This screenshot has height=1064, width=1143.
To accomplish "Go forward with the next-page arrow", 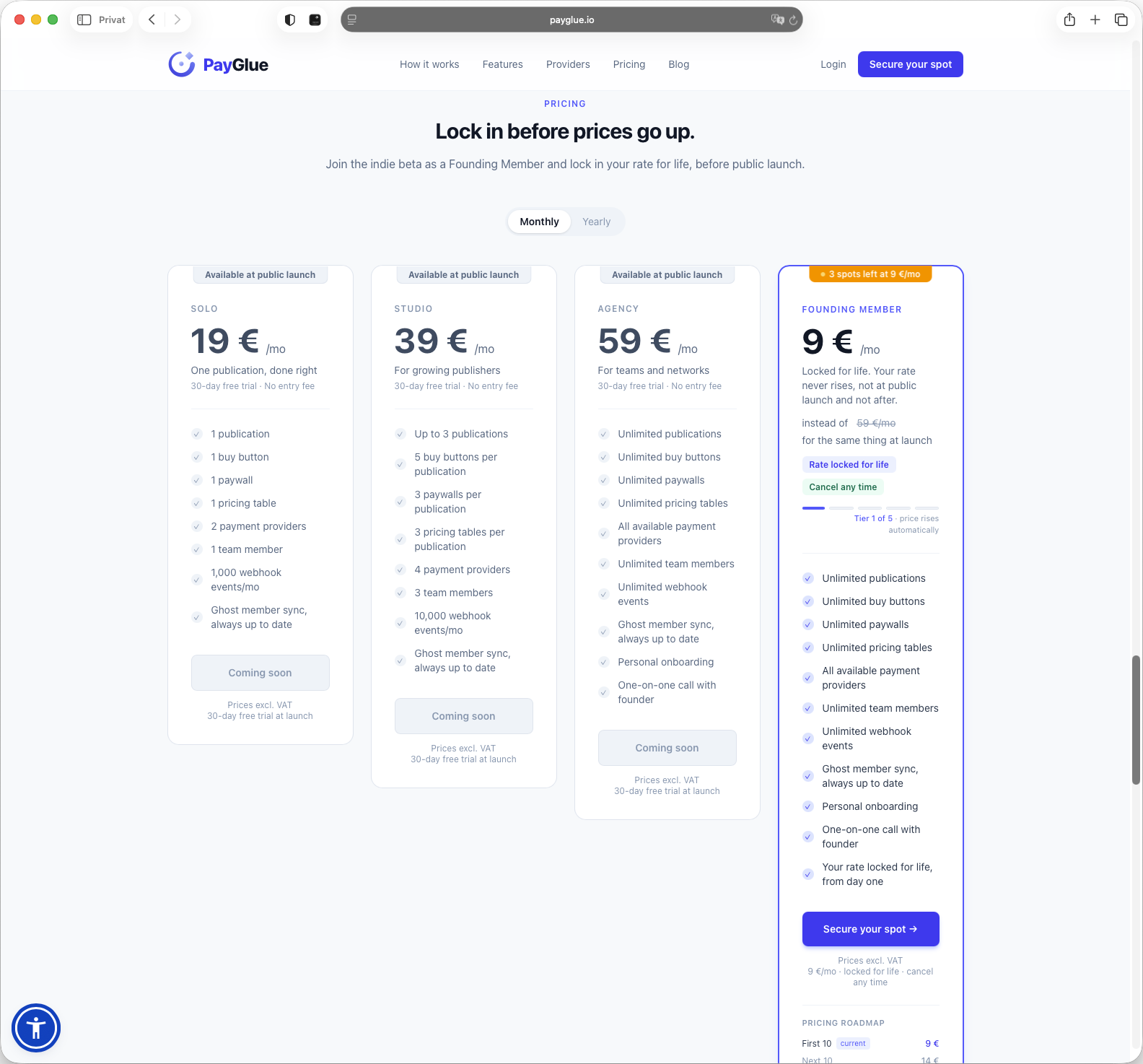I will pos(178,19).
